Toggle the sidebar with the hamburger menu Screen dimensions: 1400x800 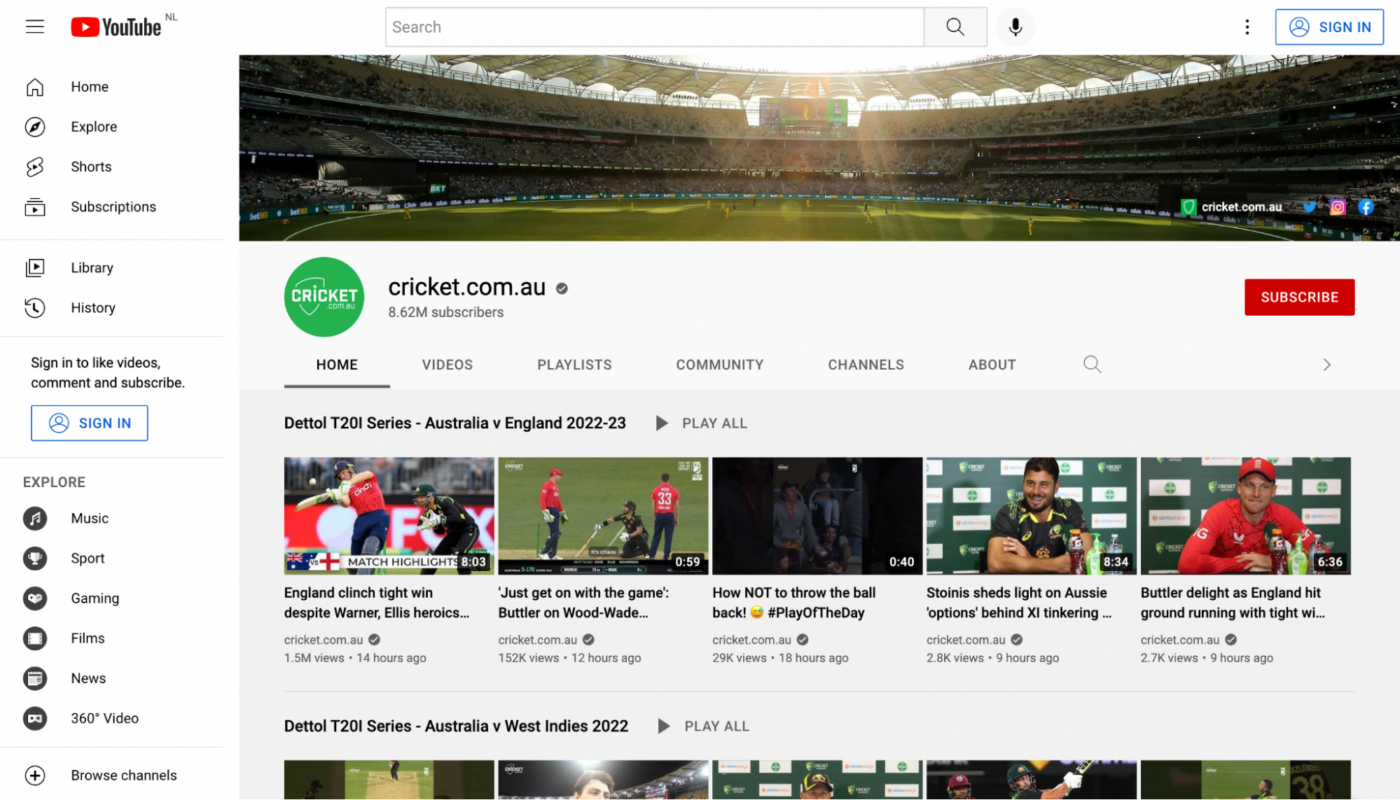coord(35,26)
